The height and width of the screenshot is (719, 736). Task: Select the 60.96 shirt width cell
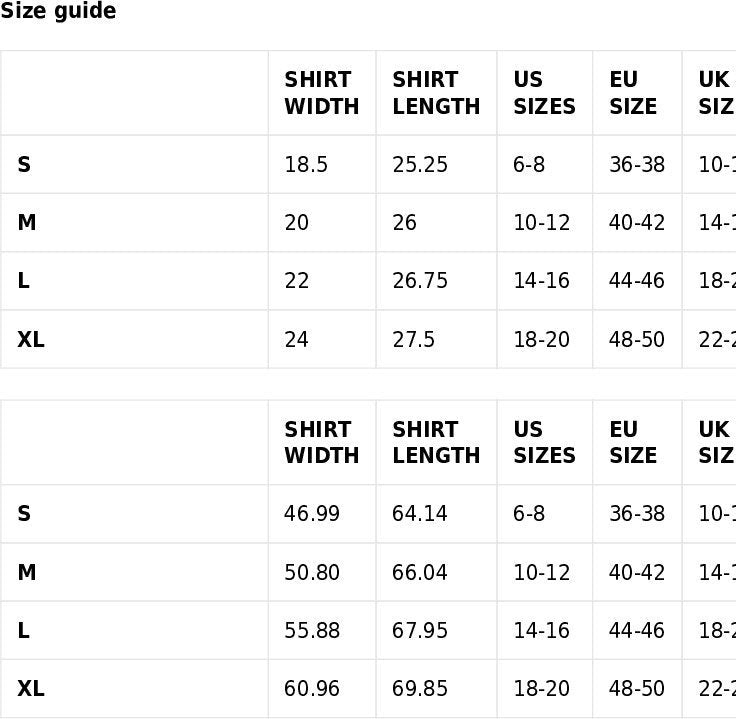pos(312,689)
